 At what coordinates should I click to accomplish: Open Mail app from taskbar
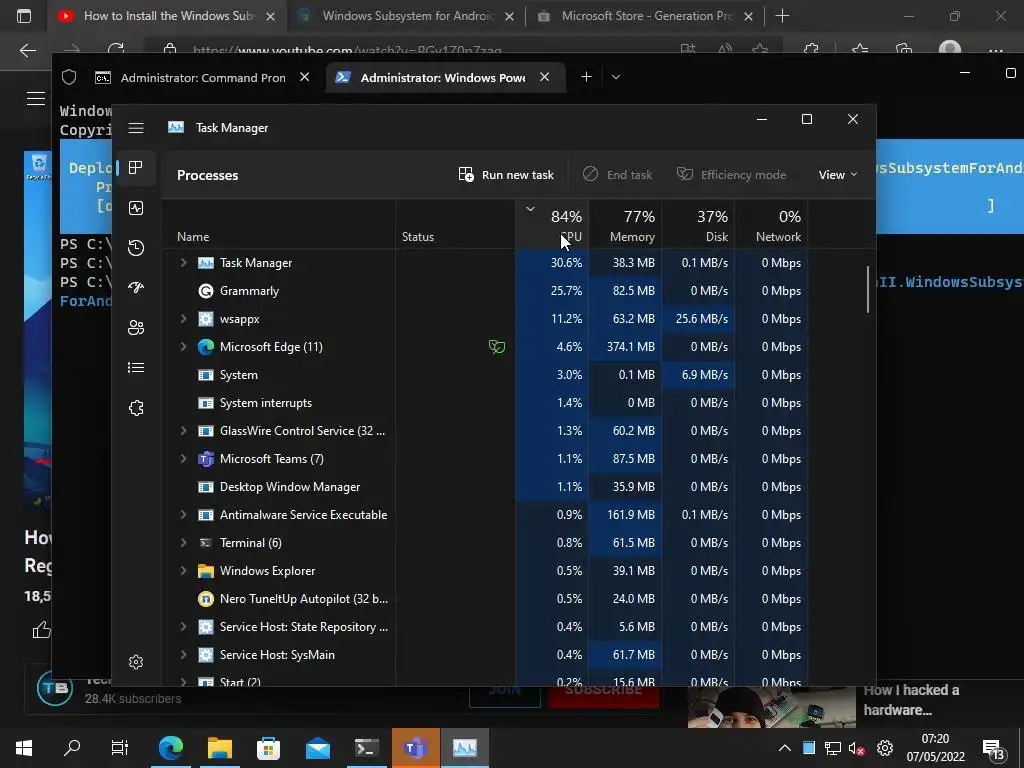(318, 748)
